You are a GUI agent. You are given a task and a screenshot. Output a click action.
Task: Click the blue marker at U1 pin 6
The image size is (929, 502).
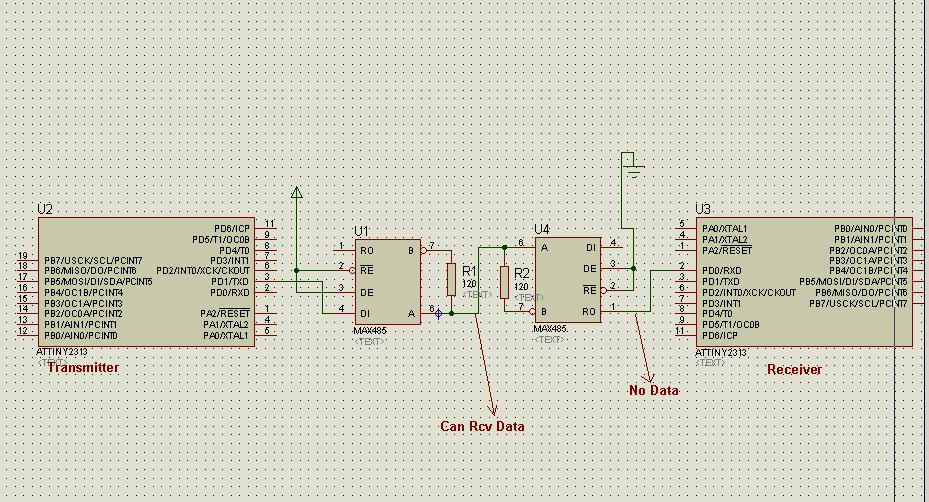[438, 313]
